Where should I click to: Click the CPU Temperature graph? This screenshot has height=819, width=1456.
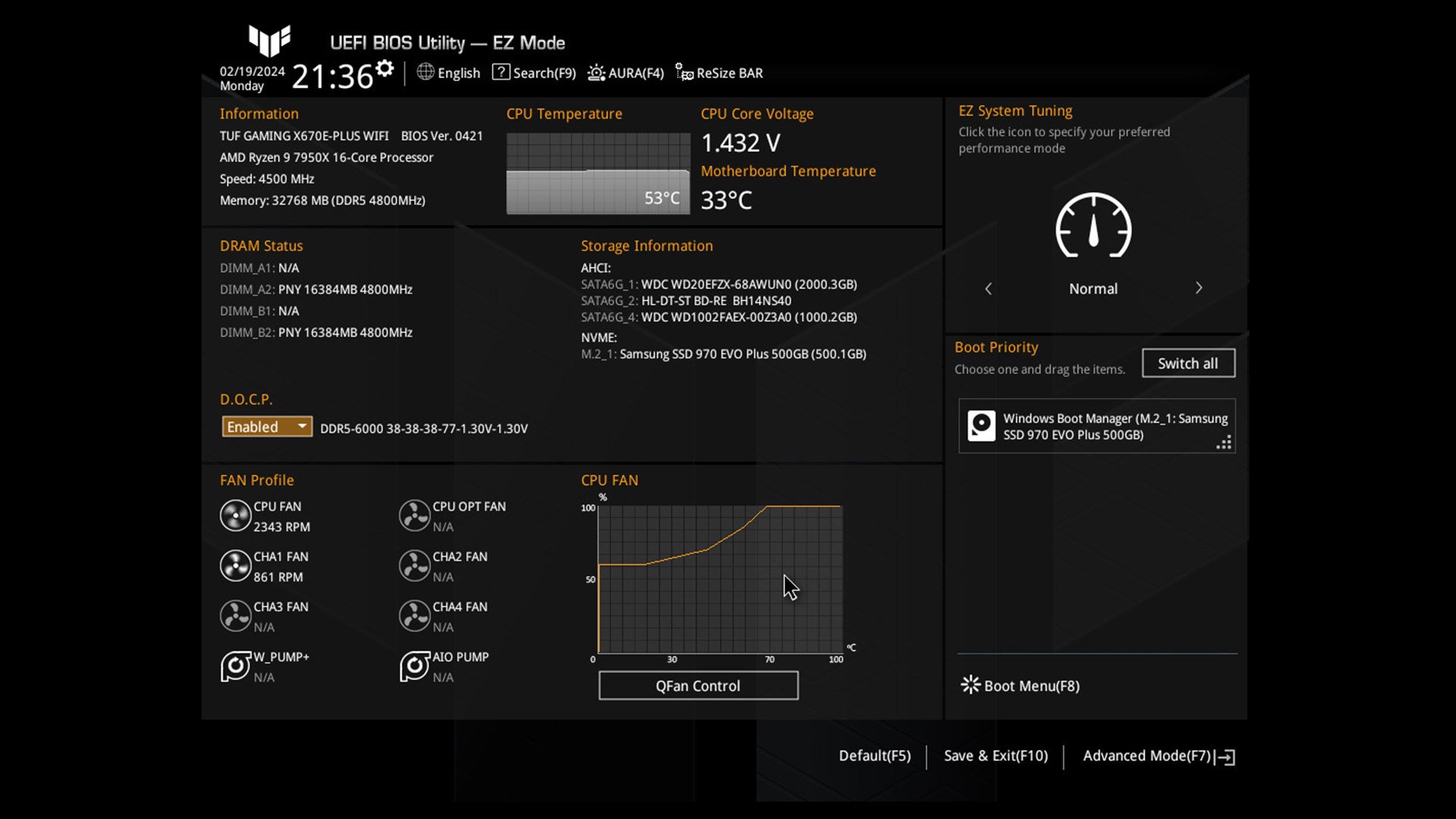[598, 174]
